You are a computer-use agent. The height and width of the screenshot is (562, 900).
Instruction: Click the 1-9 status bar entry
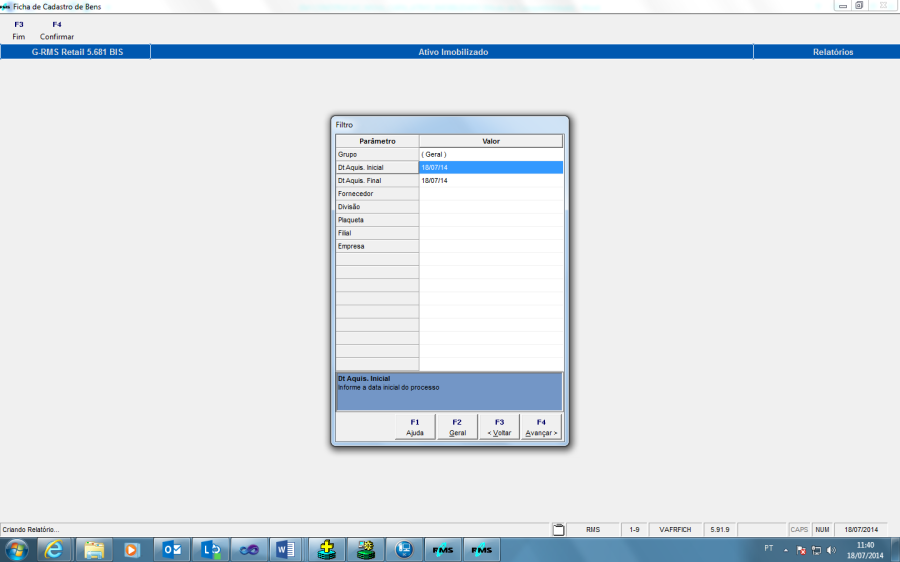634,529
